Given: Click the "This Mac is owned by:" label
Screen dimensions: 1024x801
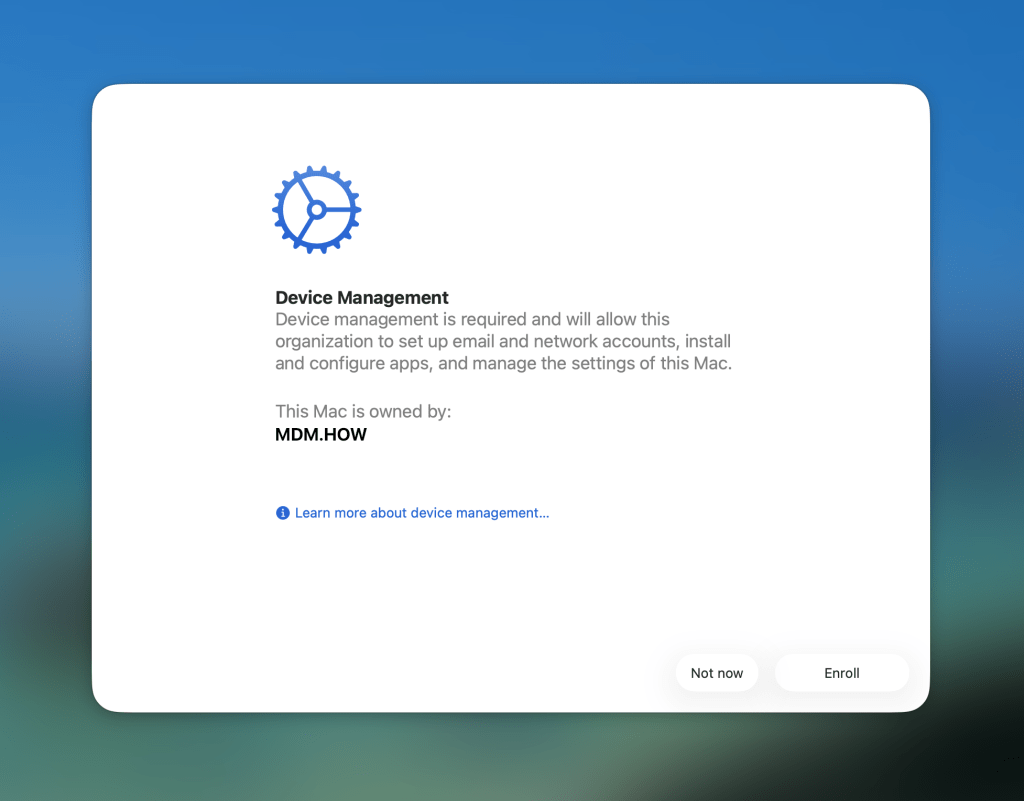Looking at the screenshot, I should click(x=363, y=411).
